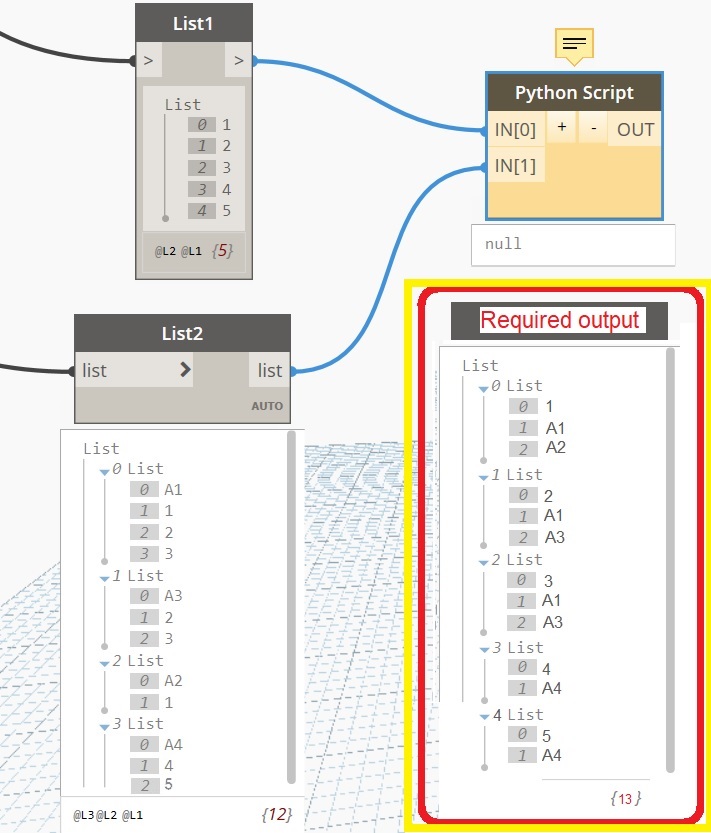Viewport: 711px width, 833px height.
Task: Select value 3 in Required output 2 List
Action: [x=548, y=581]
